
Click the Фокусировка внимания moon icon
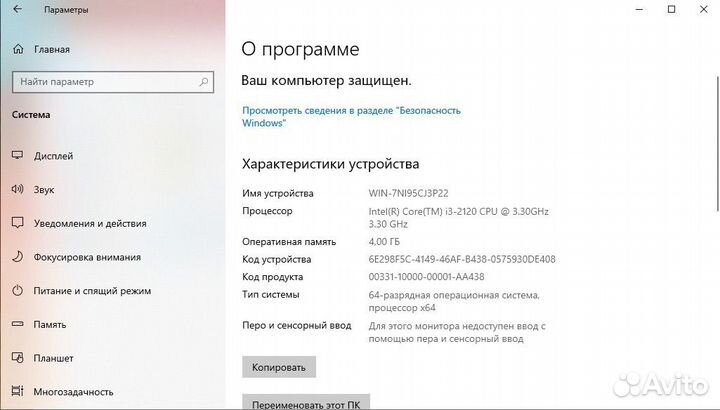point(17,256)
